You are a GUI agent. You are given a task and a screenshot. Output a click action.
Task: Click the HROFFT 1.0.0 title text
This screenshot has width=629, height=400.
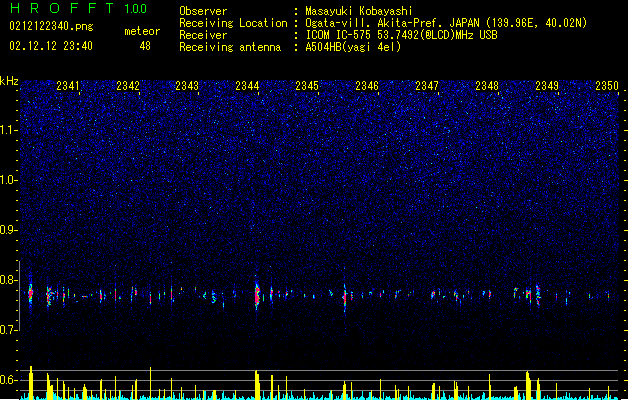(79, 8)
